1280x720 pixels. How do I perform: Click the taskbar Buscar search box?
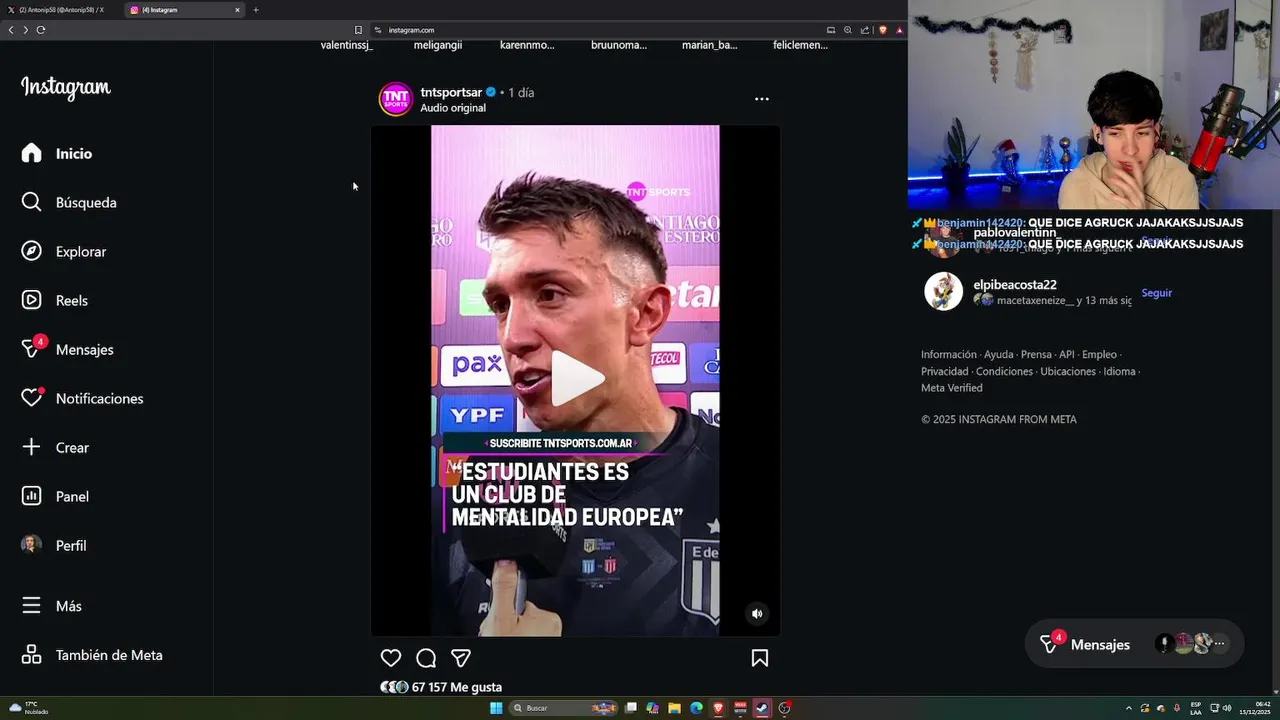click(x=565, y=708)
